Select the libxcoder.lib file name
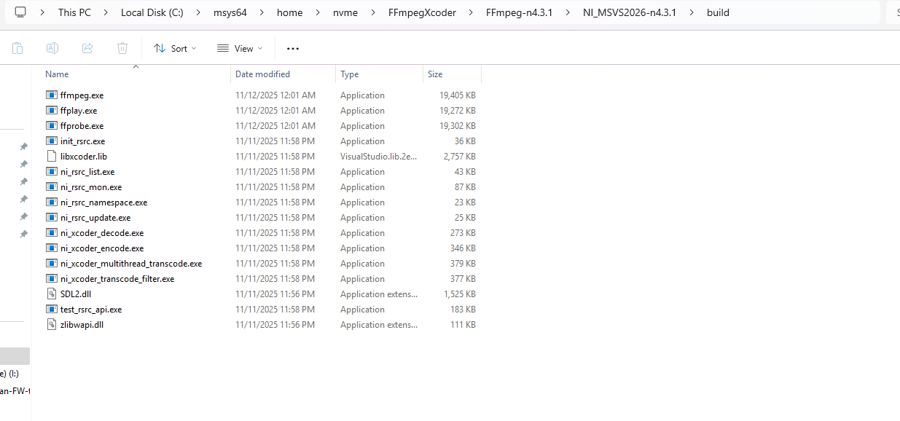Viewport: 900px width, 421px height. (84, 156)
